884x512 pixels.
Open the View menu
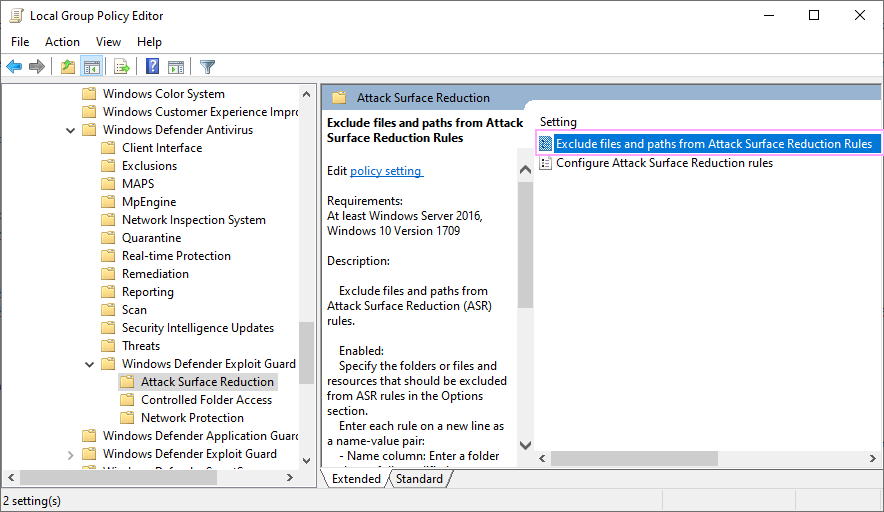pyautogui.click(x=108, y=42)
